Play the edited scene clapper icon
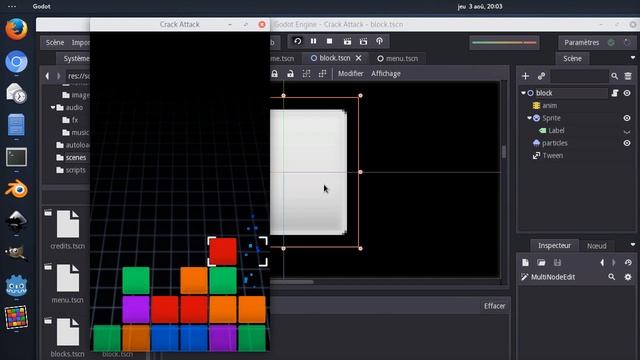Viewport: 640px width, 360px height. point(347,41)
